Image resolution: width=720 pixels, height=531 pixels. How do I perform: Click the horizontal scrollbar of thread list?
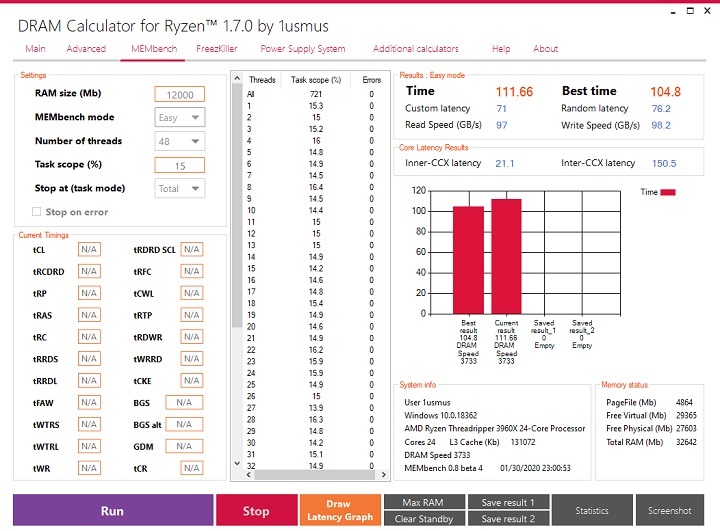coord(316,475)
